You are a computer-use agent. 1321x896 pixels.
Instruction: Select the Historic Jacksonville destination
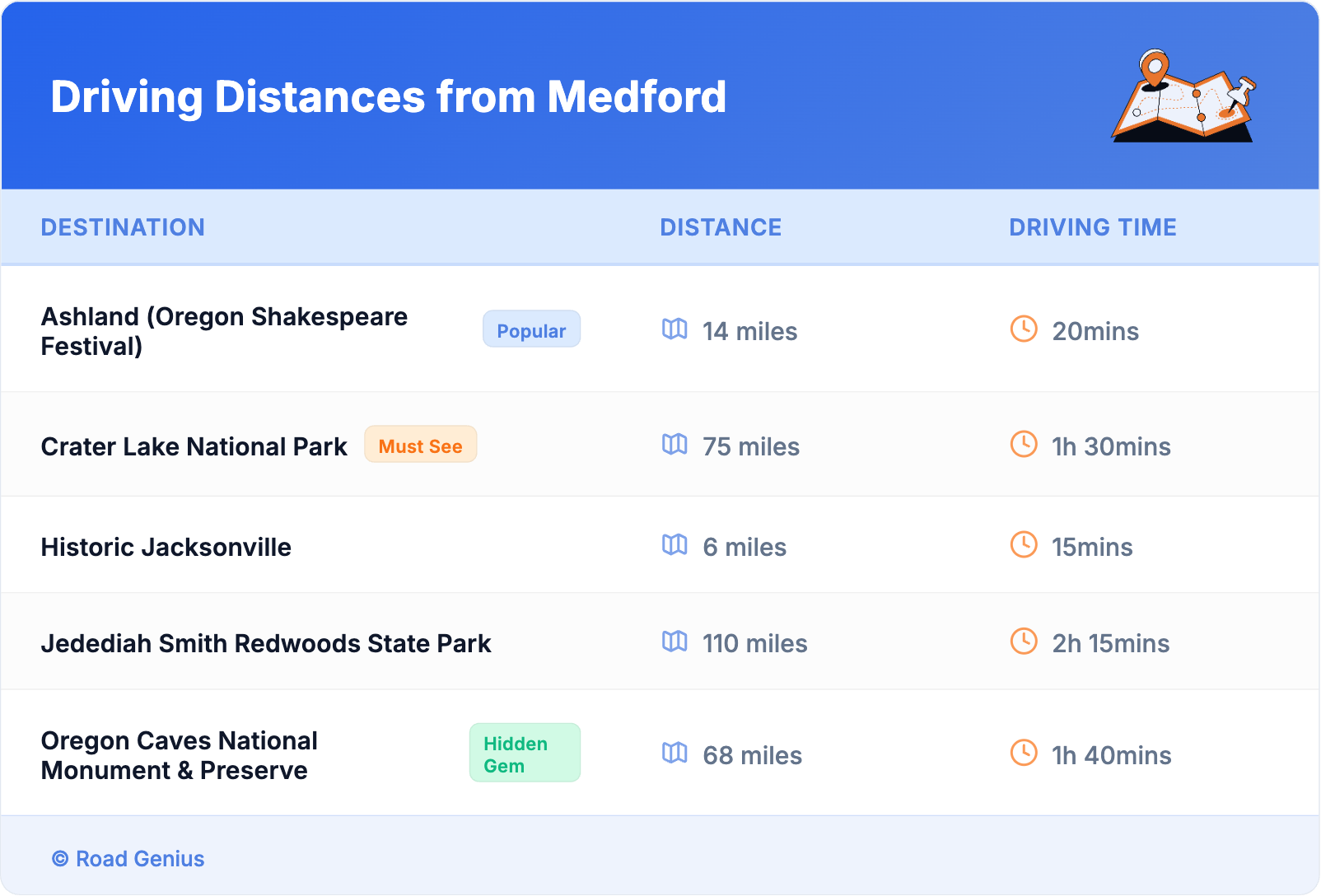pos(166,547)
